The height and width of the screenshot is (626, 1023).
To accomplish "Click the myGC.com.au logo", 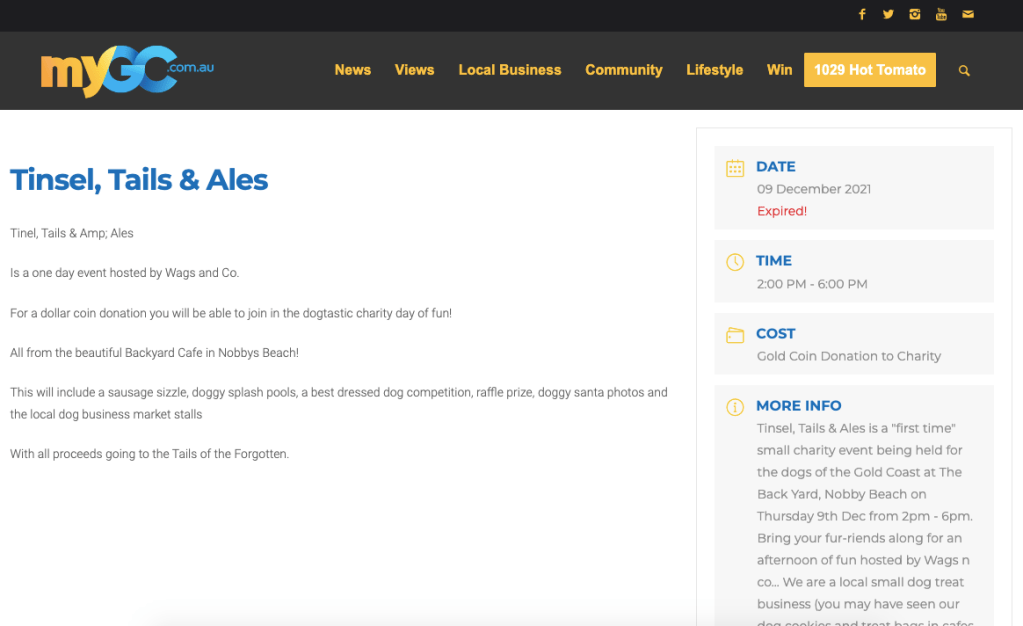I will coord(127,70).
